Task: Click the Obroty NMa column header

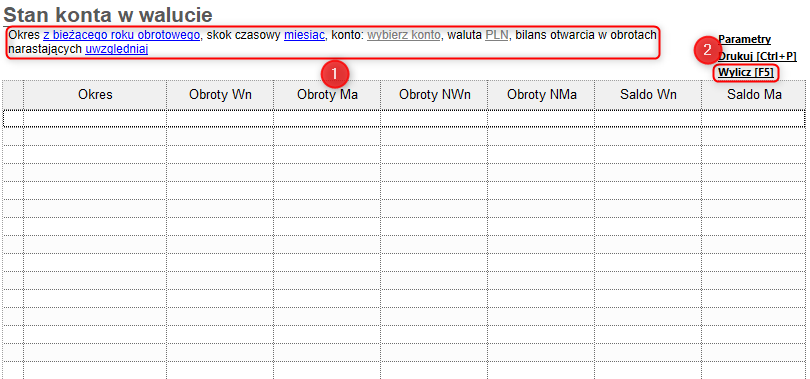Action: click(x=541, y=94)
